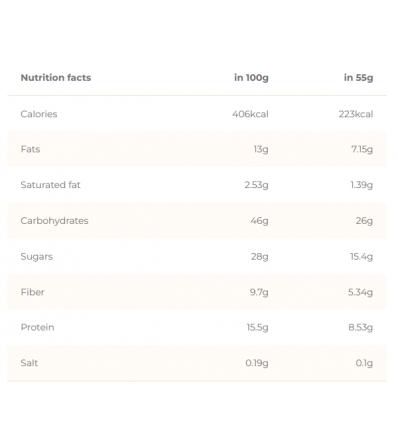This screenshot has height=448, width=398.
Task: Click the Fats row label
Action: (x=30, y=149)
